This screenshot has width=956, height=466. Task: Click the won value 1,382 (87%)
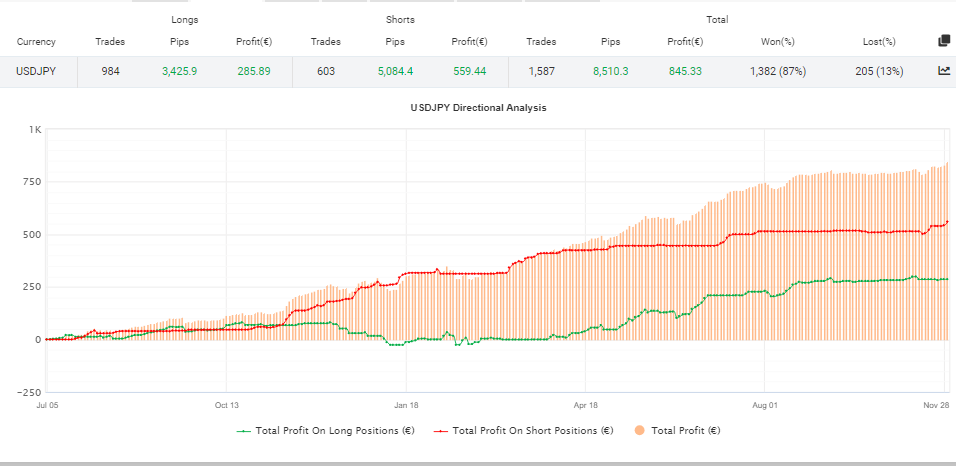[778, 71]
